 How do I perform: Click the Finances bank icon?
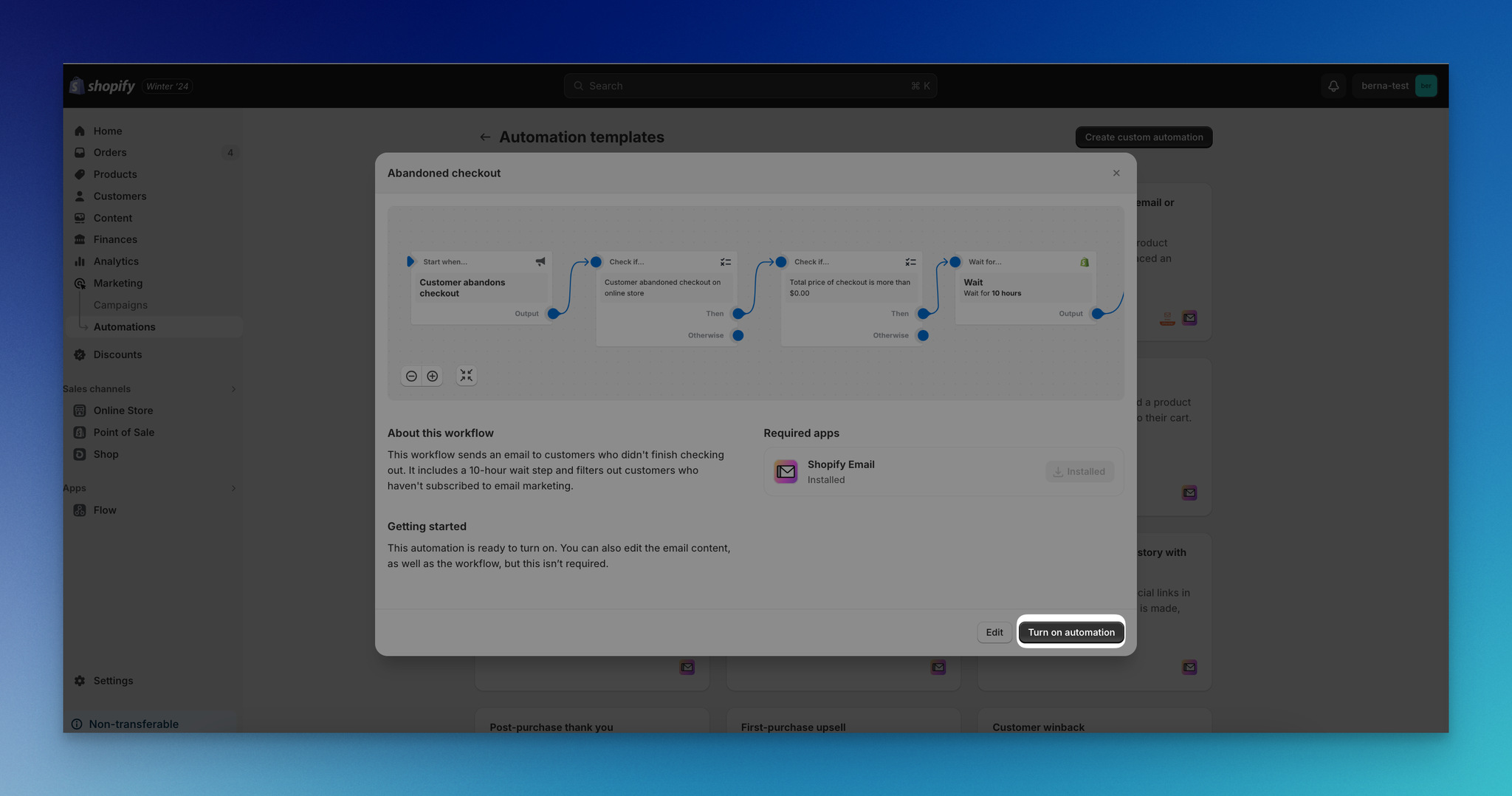click(x=80, y=239)
